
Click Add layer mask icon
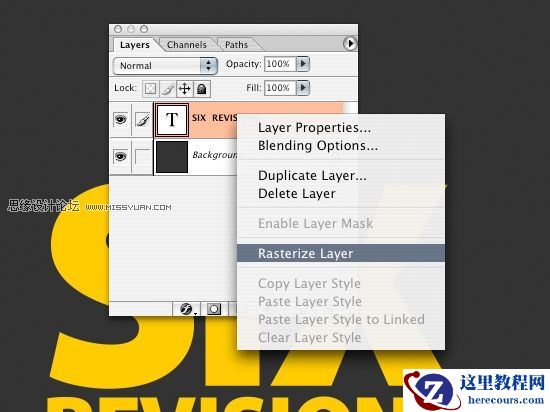point(214,309)
